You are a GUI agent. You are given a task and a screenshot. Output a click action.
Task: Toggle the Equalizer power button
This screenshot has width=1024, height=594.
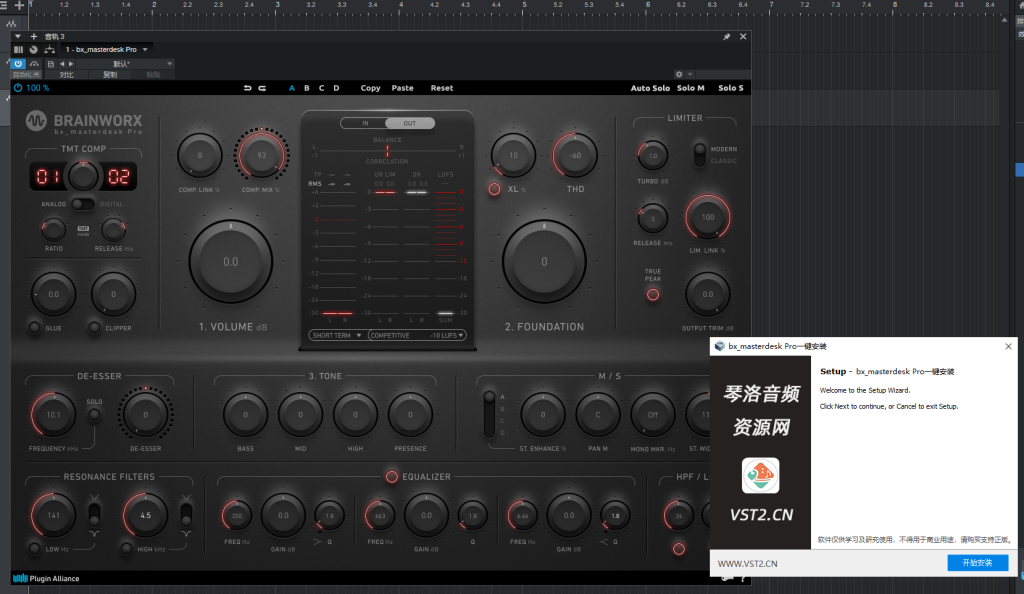(x=392, y=477)
